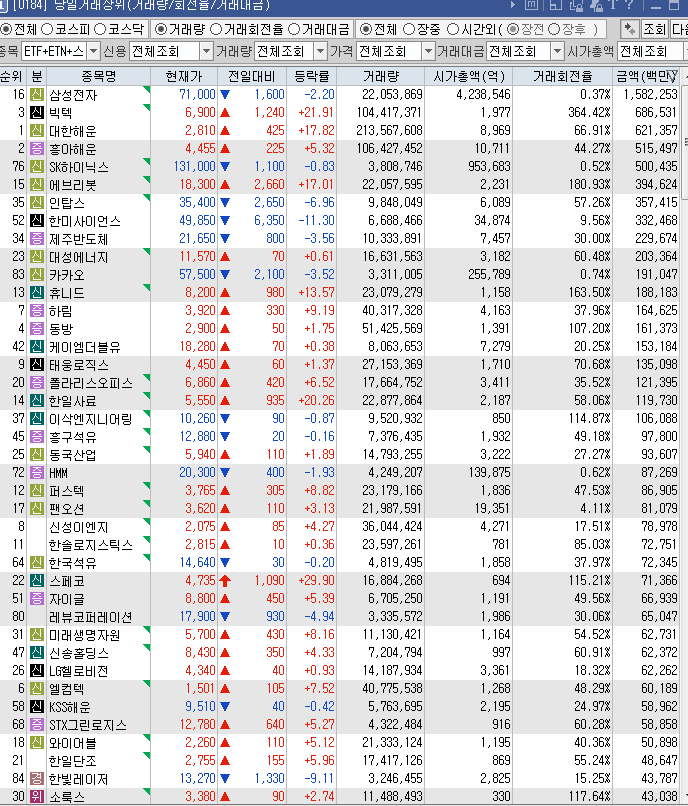The height and width of the screenshot is (806, 688).
Task: Open the 종목 ETF+ETN+스 dropdown
Action: click(x=93, y=51)
